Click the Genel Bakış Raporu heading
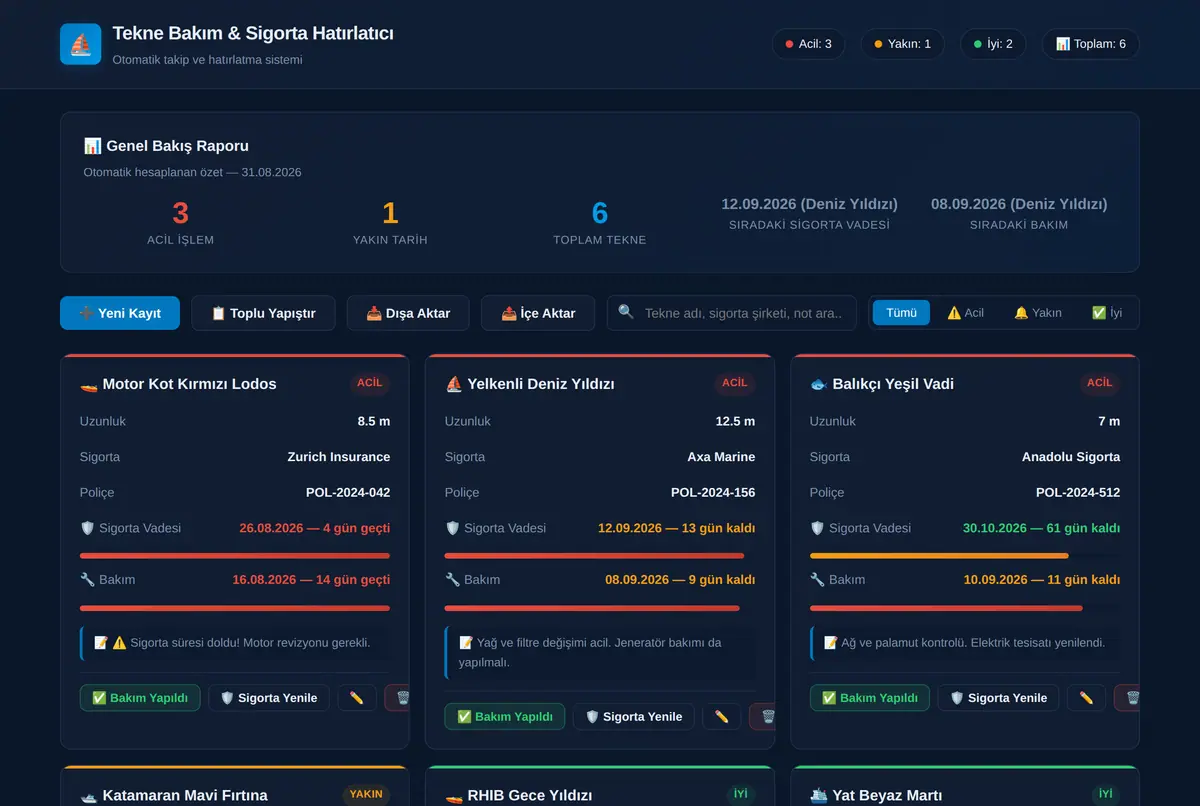 (166, 146)
